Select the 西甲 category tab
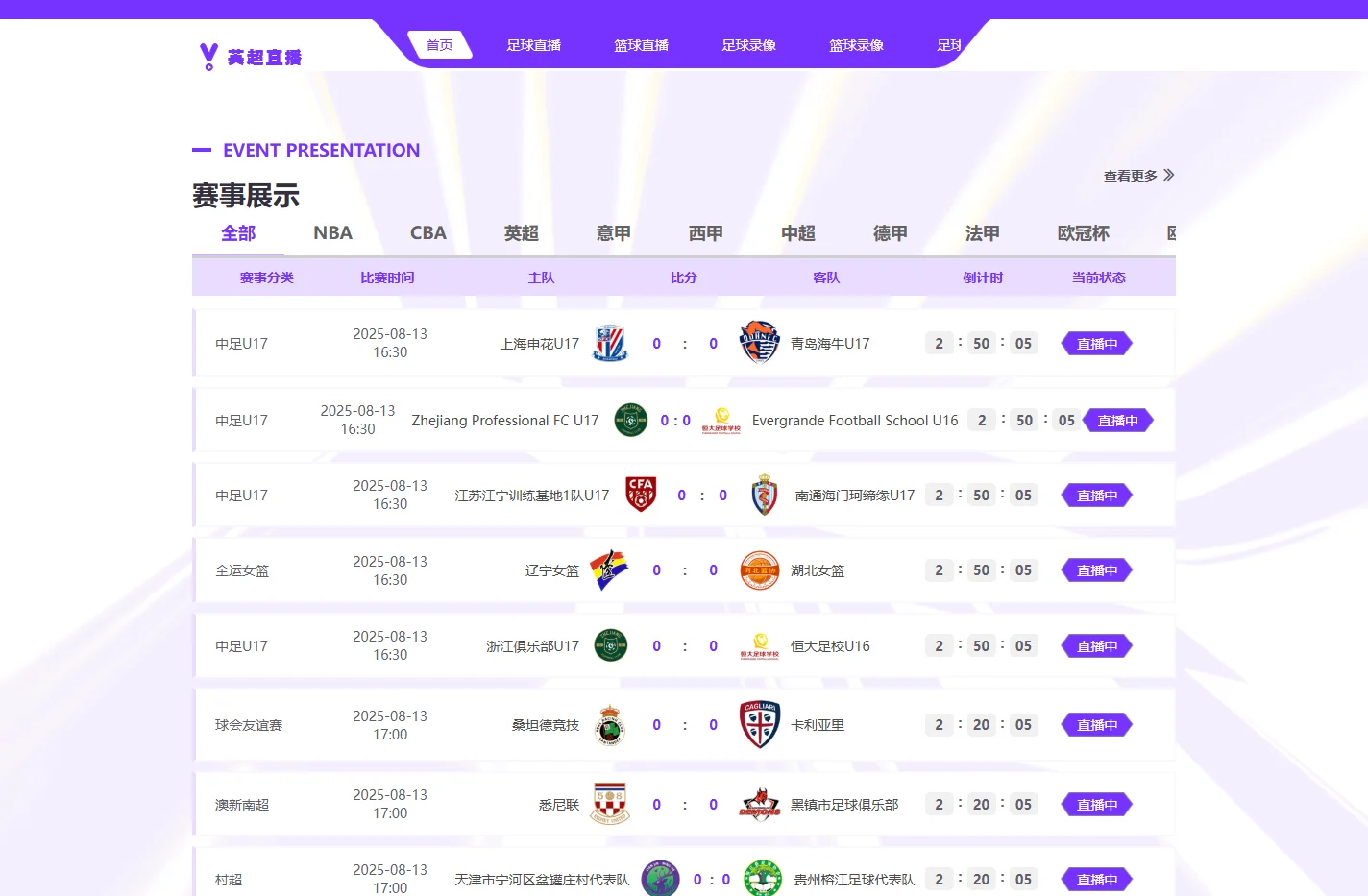The width and height of the screenshot is (1368, 896). 706,233
